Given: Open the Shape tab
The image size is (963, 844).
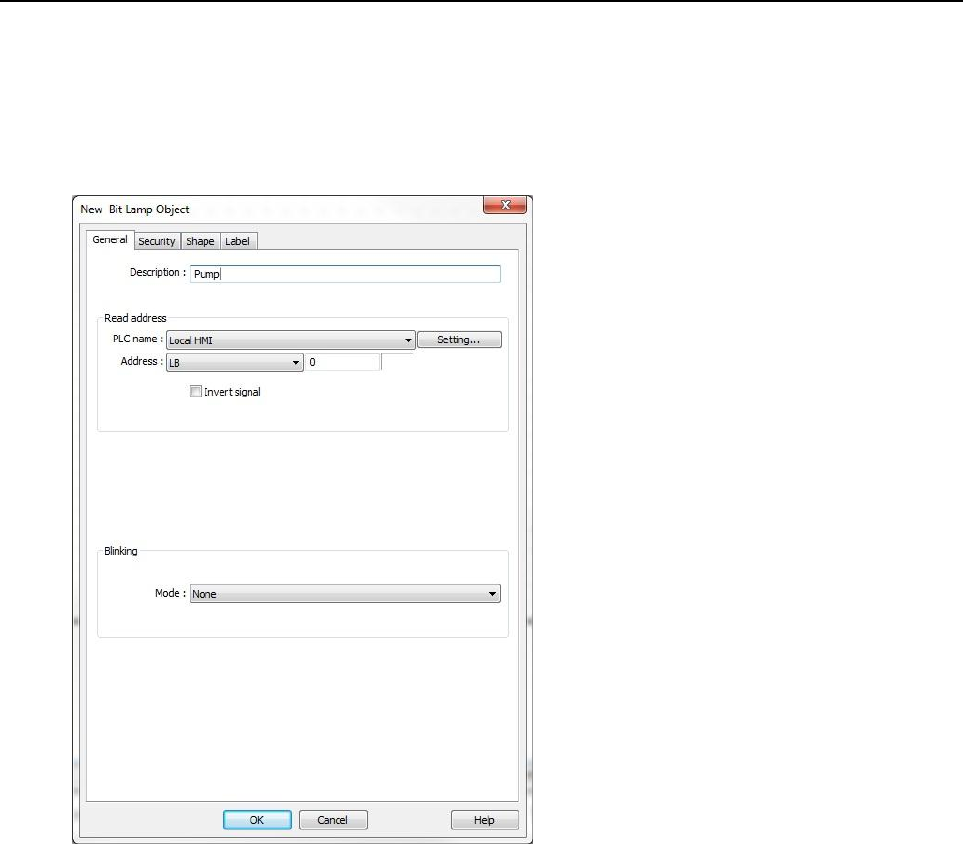Looking at the screenshot, I should [200, 241].
